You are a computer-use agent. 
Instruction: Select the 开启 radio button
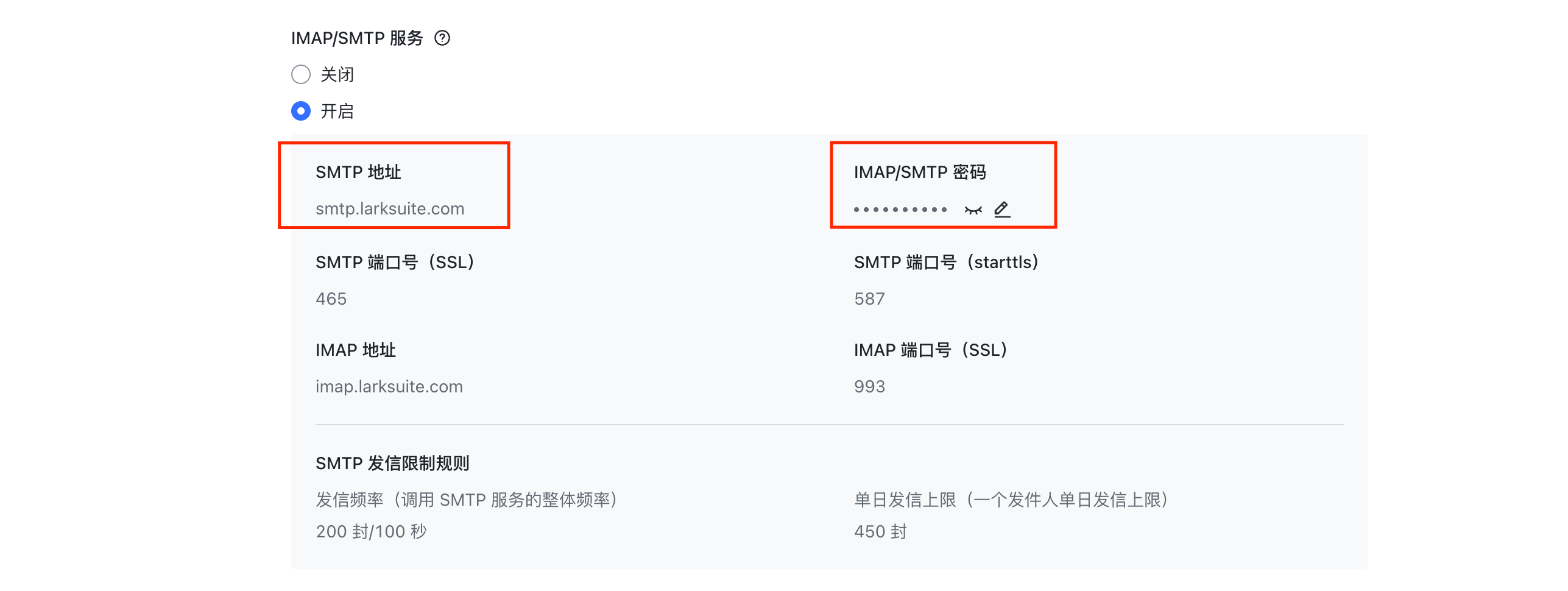[301, 111]
